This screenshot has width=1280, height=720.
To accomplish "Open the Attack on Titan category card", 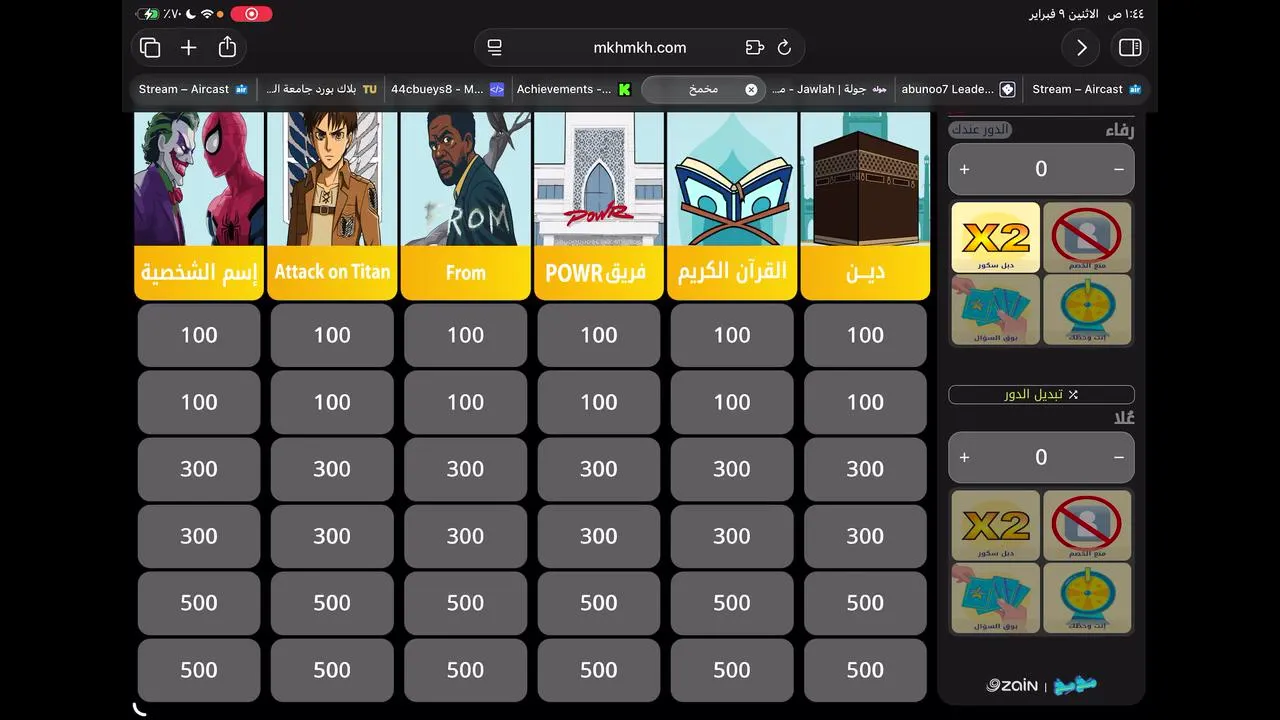I will 332,206.
